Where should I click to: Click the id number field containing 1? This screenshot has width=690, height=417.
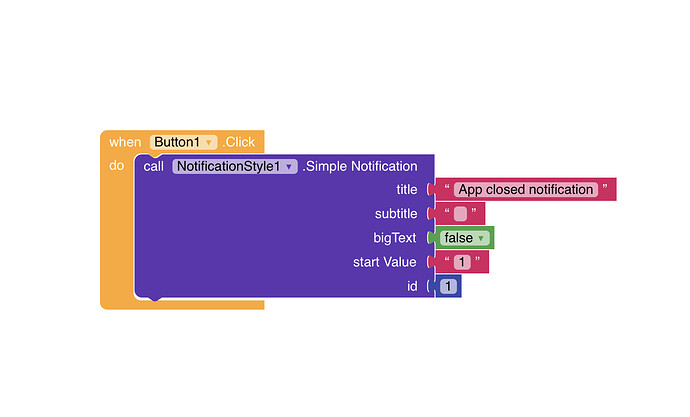(448, 286)
